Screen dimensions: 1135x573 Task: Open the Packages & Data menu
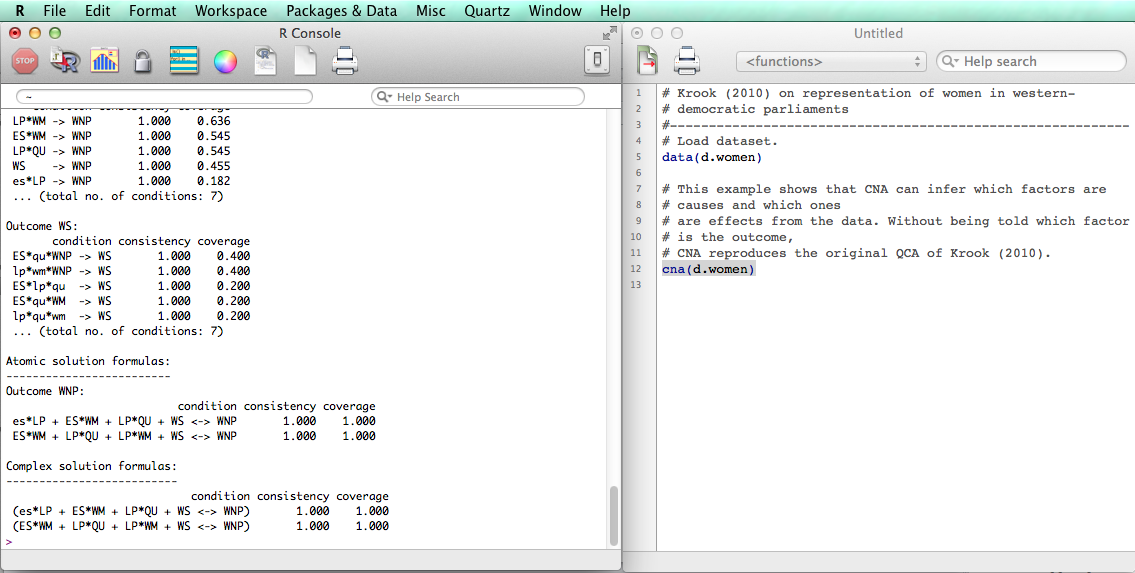[342, 11]
